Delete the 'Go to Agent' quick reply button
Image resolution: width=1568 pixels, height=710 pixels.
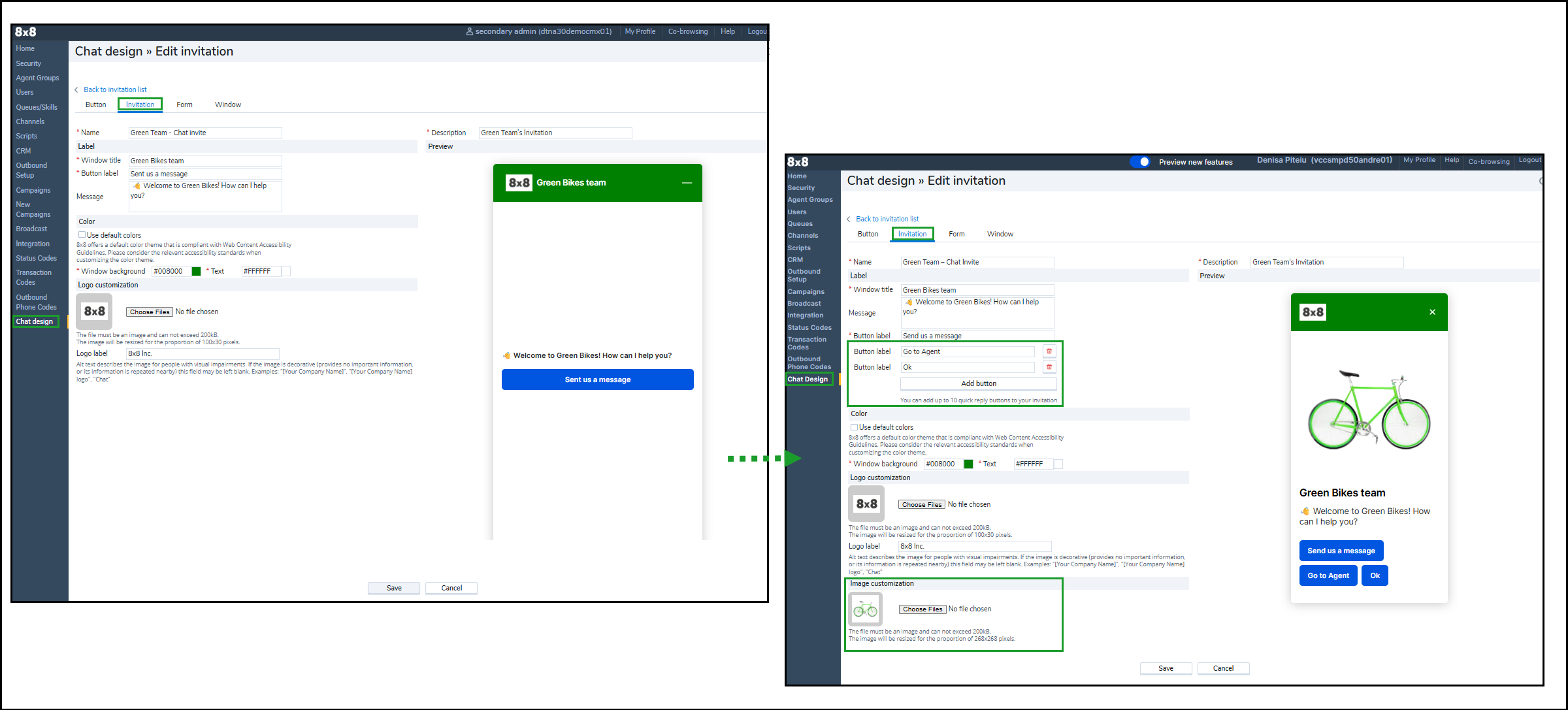click(1049, 351)
